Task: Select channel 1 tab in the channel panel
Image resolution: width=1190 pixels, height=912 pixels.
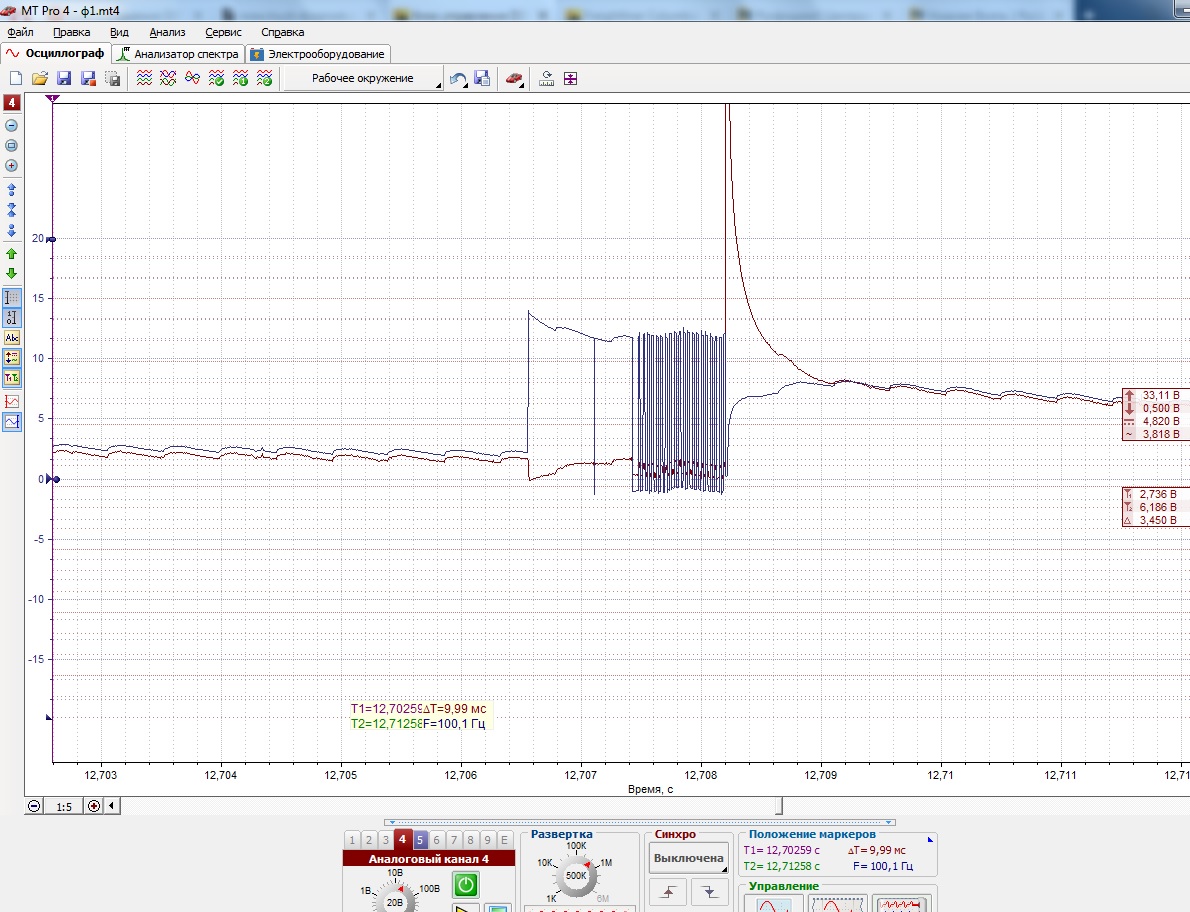Action: (352, 840)
